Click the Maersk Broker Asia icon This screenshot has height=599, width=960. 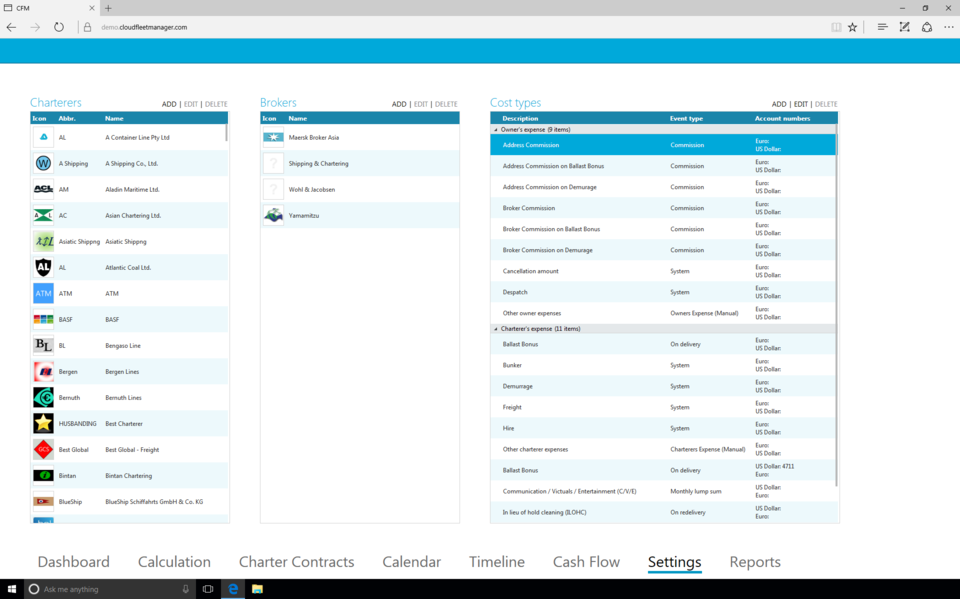point(273,137)
